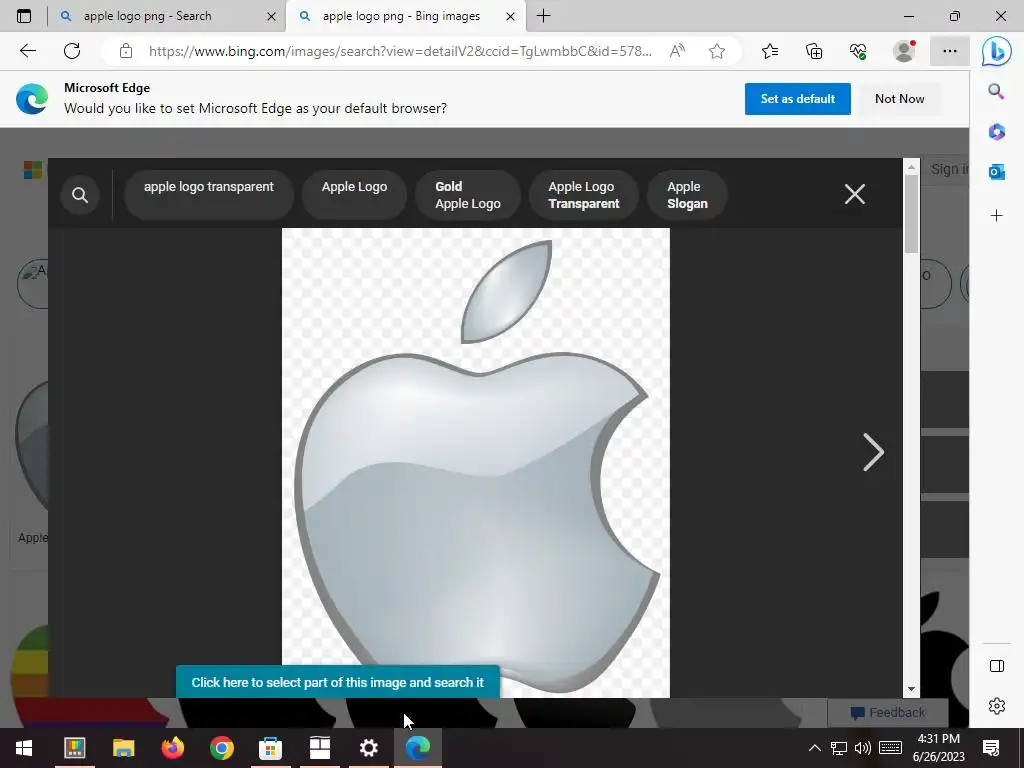Open Microsoft Store from taskbar

[270, 748]
